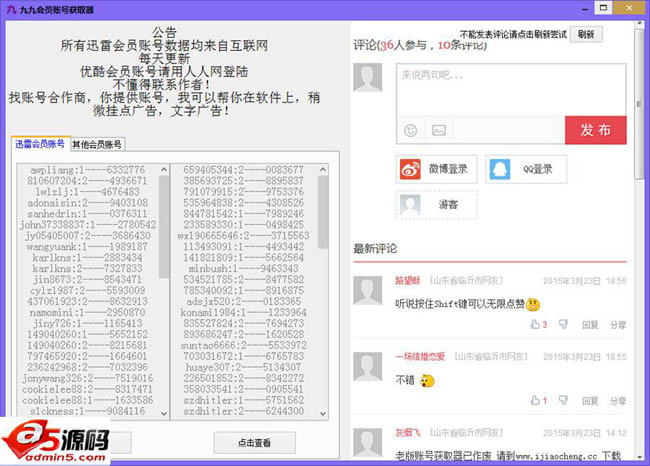The image size is (650, 466).
Task: Click your avatar beside the comment box
Action: (368, 78)
